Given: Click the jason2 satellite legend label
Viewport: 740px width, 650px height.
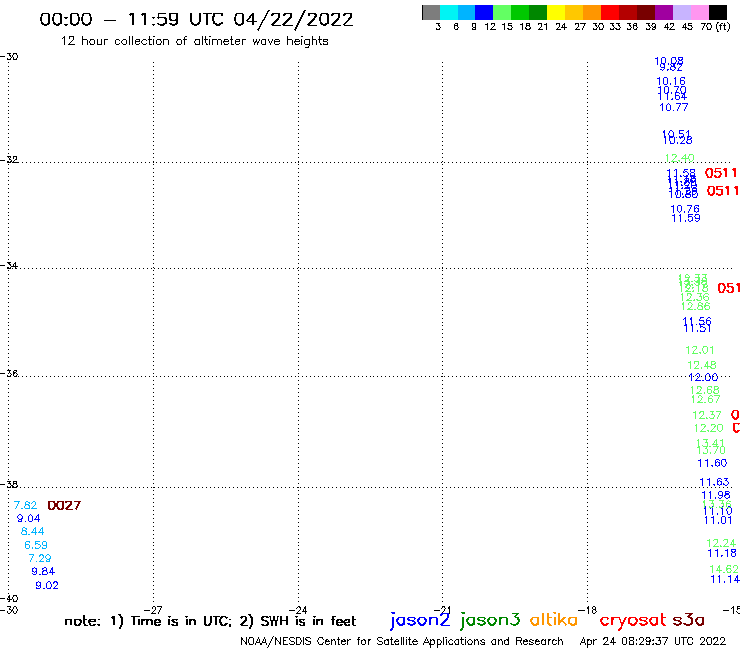Looking at the screenshot, I should [420, 620].
